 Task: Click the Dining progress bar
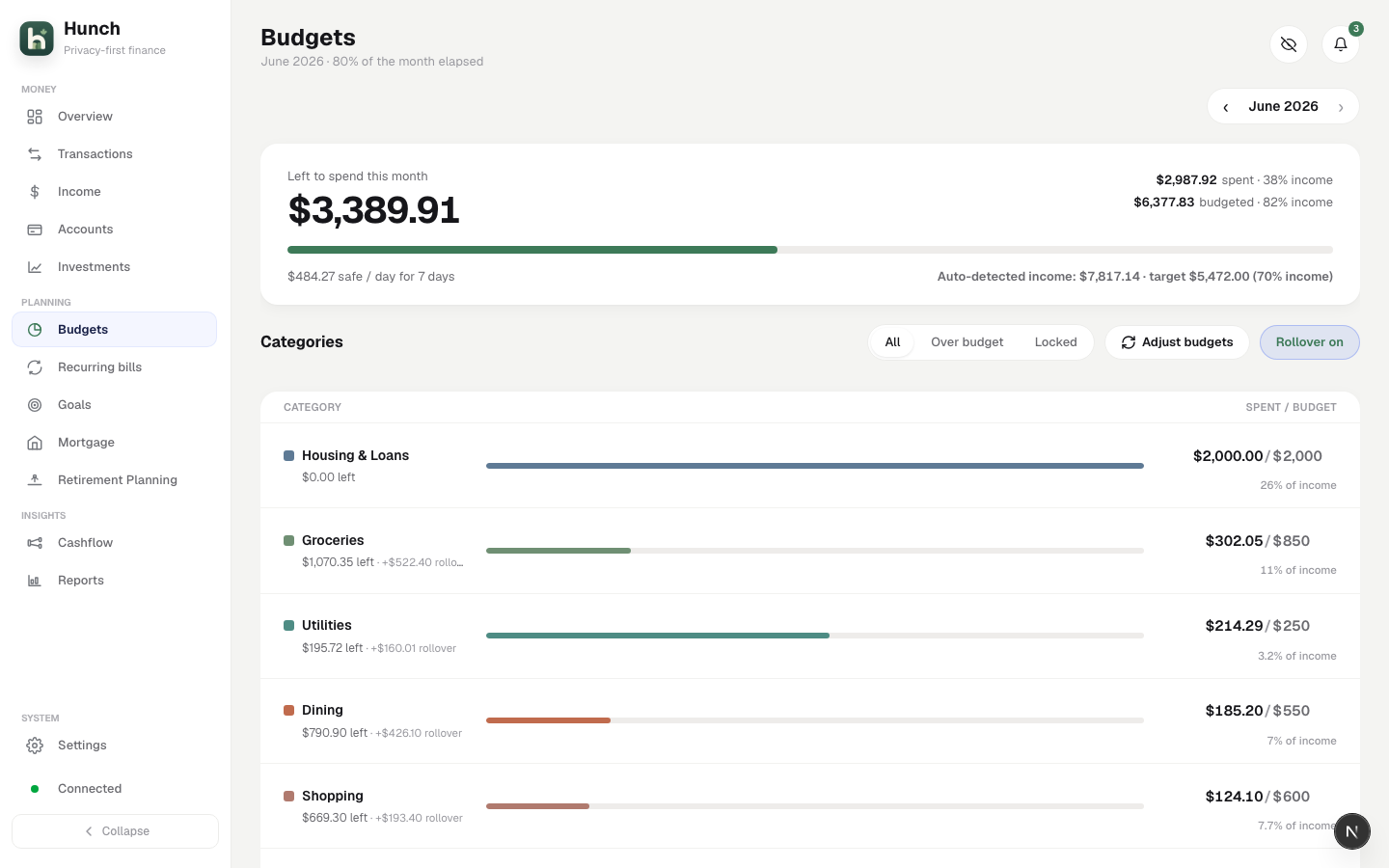coord(815,720)
